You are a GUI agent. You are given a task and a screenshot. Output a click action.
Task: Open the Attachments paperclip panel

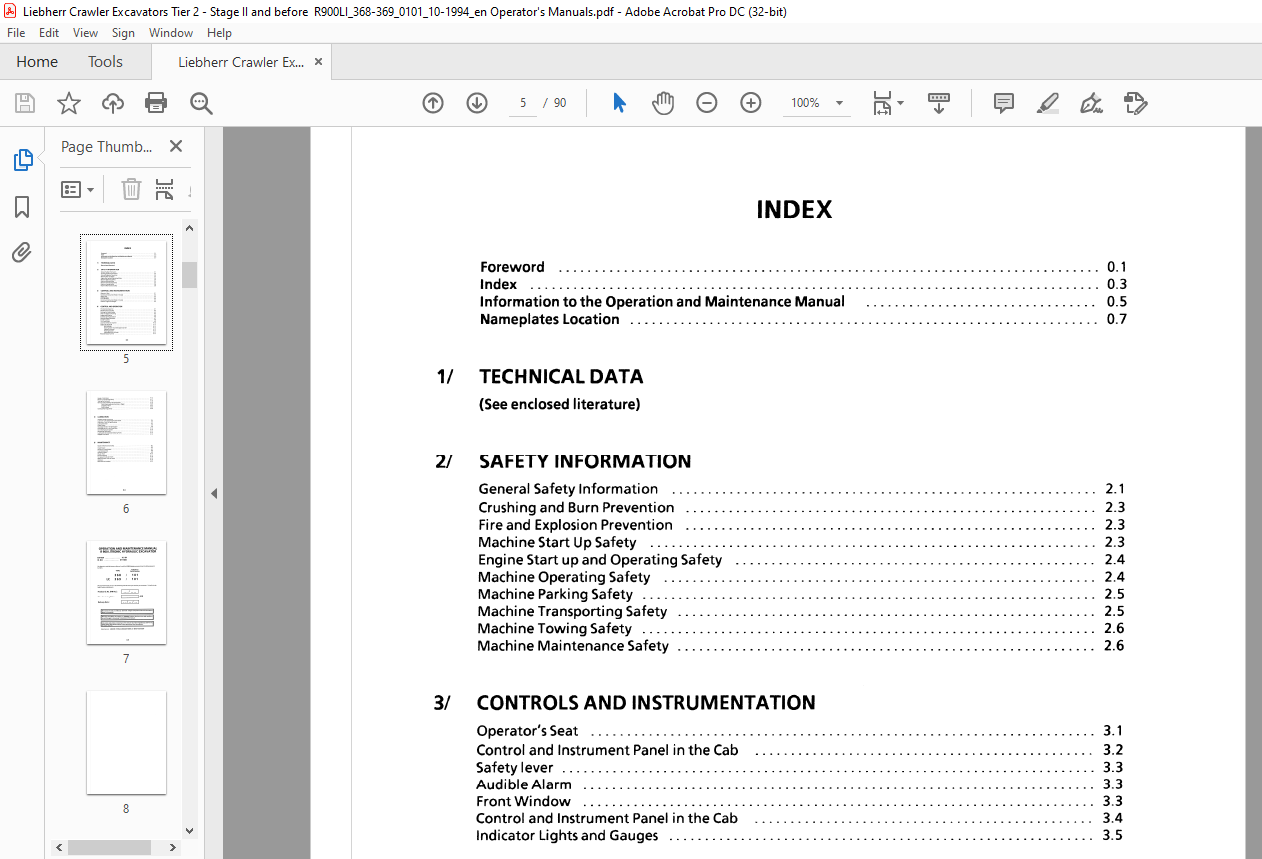(x=22, y=252)
